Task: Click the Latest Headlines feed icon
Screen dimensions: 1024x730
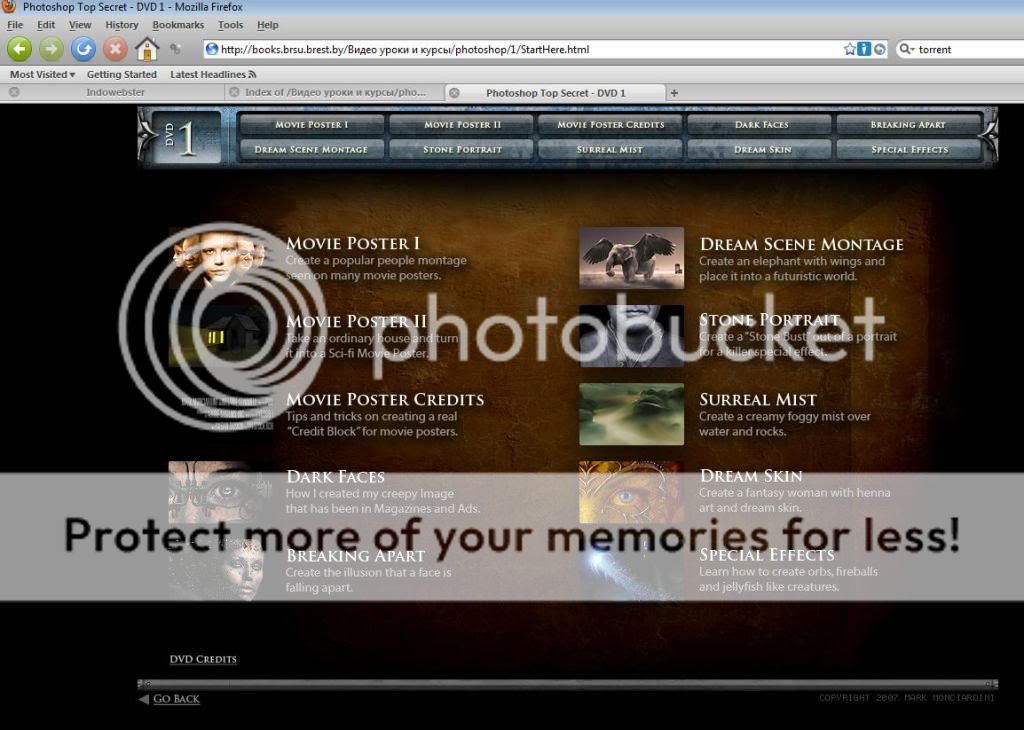Action: click(252, 74)
